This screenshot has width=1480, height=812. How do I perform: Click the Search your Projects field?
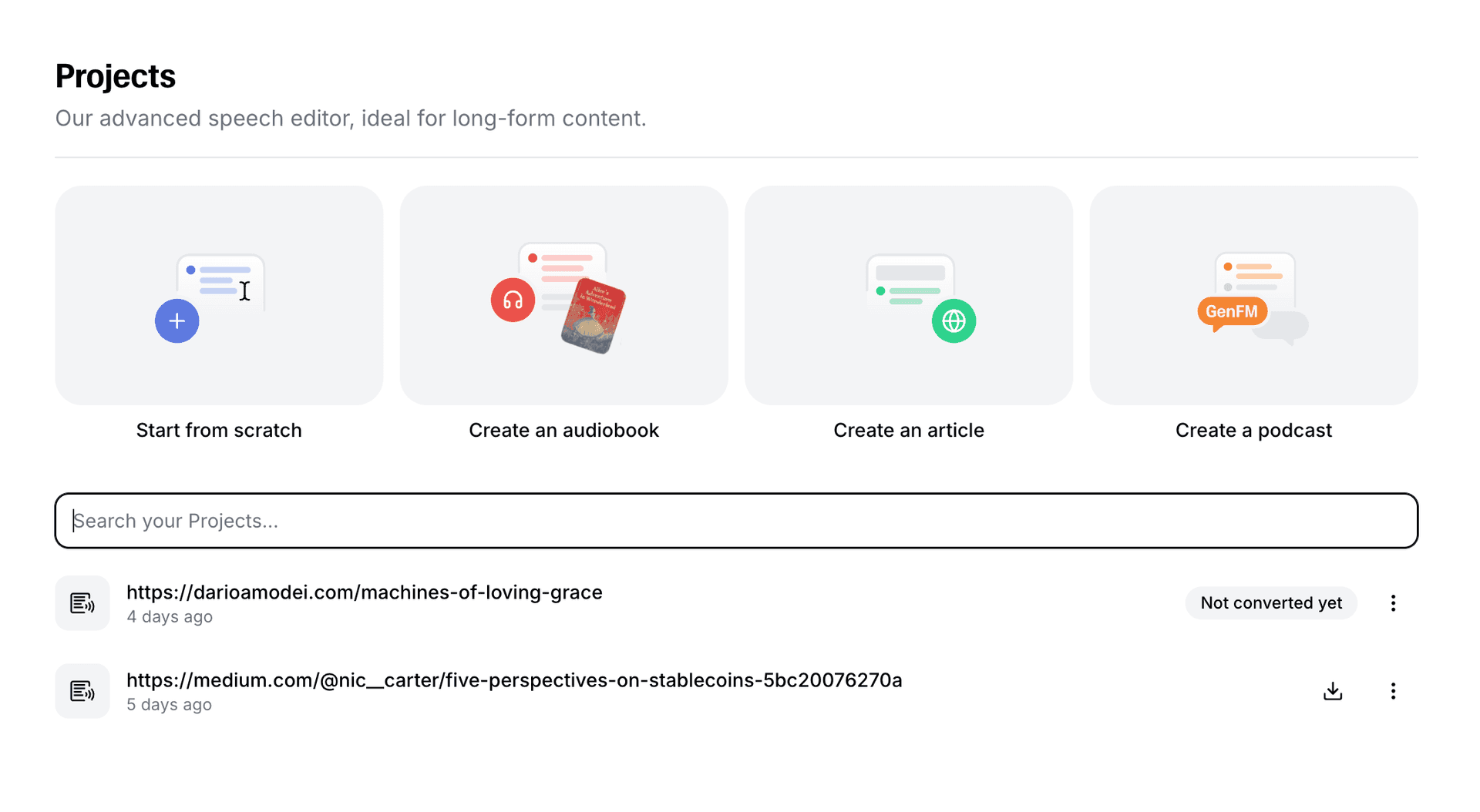click(736, 521)
